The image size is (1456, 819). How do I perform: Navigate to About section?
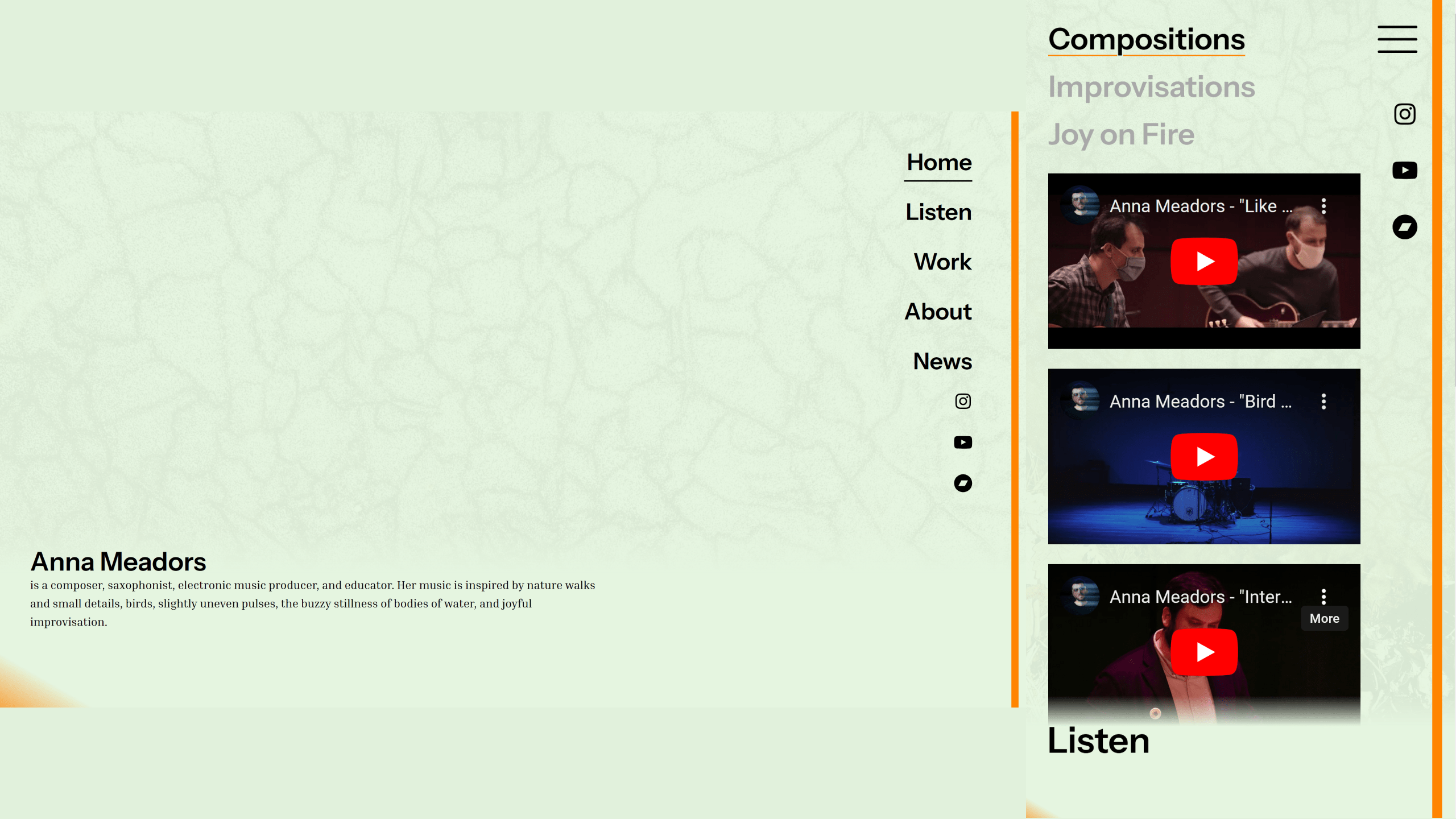click(x=938, y=310)
